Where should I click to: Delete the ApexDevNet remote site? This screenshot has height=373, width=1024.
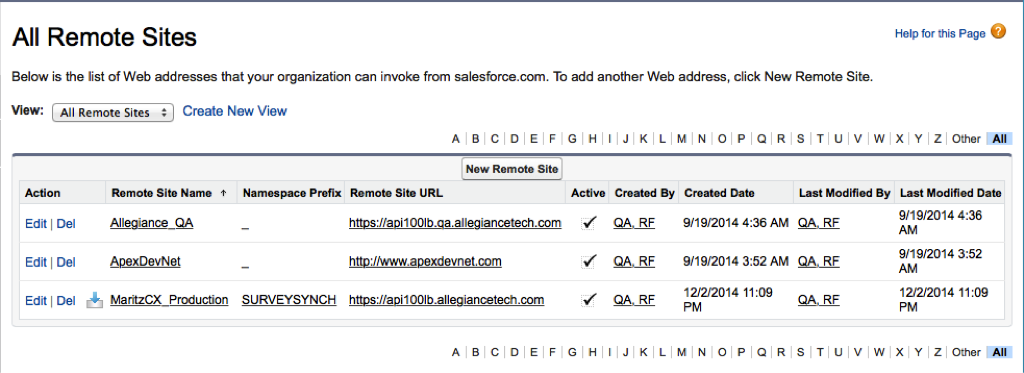[66, 262]
